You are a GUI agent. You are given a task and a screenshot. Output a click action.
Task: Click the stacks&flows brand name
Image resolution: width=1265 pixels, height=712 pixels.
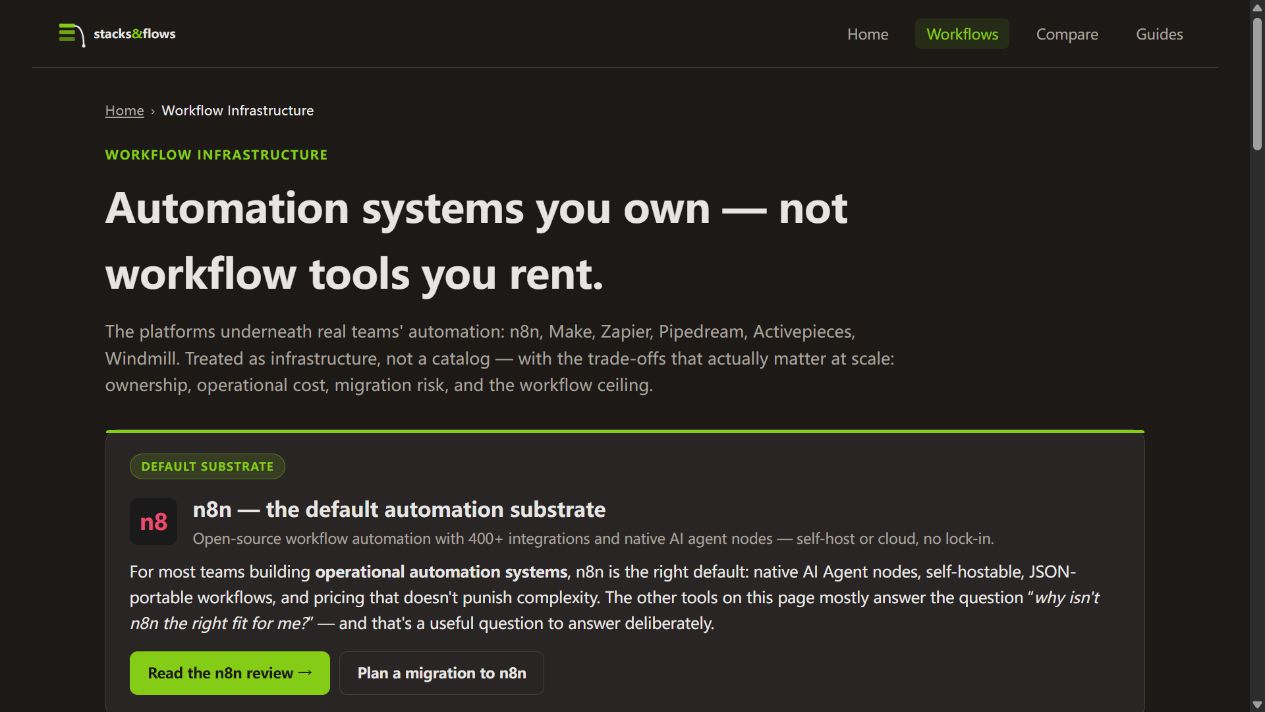click(x=135, y=34)
